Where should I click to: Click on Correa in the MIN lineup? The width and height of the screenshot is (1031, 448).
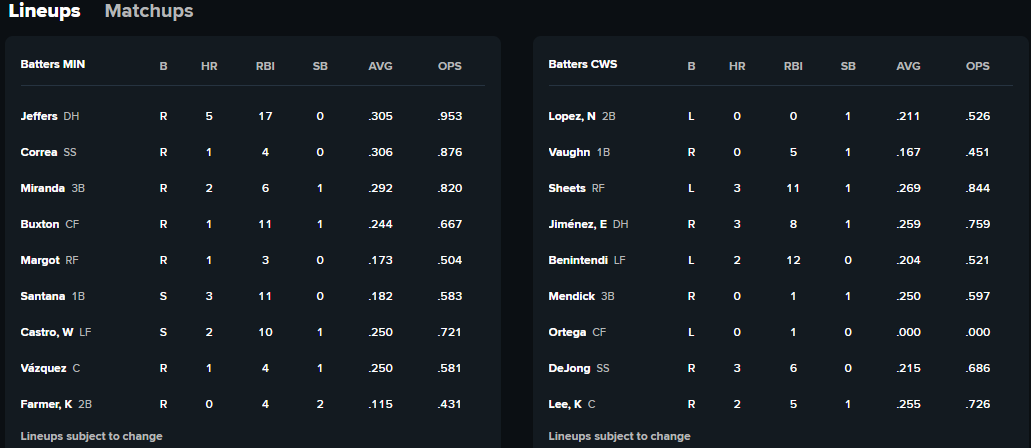point(39,152)
